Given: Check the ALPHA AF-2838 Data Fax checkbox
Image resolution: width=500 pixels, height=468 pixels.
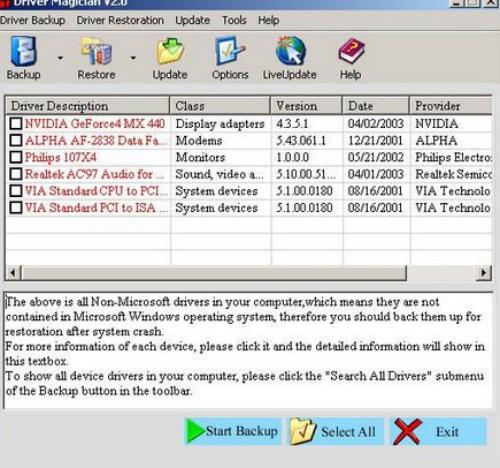Looking at the screenshot, I should 16,140.
